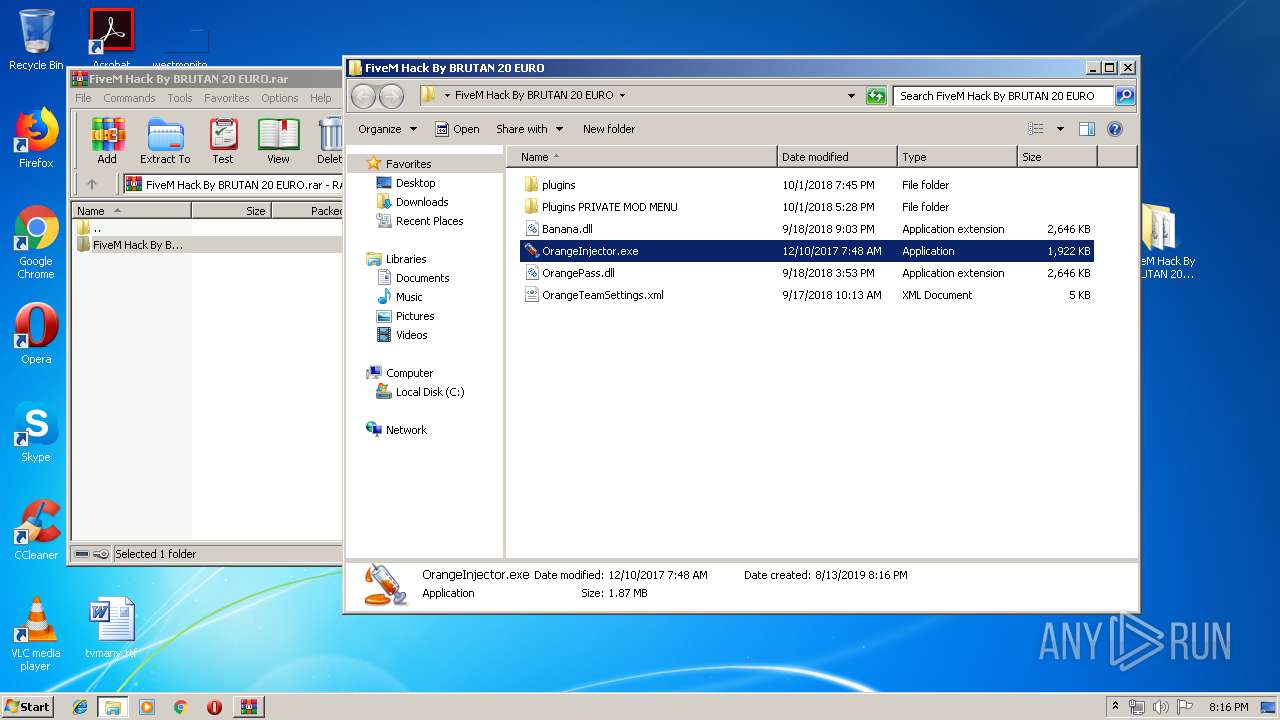This screenshot has height=720, width=1280.
Task: Sort by Name column header
Action: (642, 157)
